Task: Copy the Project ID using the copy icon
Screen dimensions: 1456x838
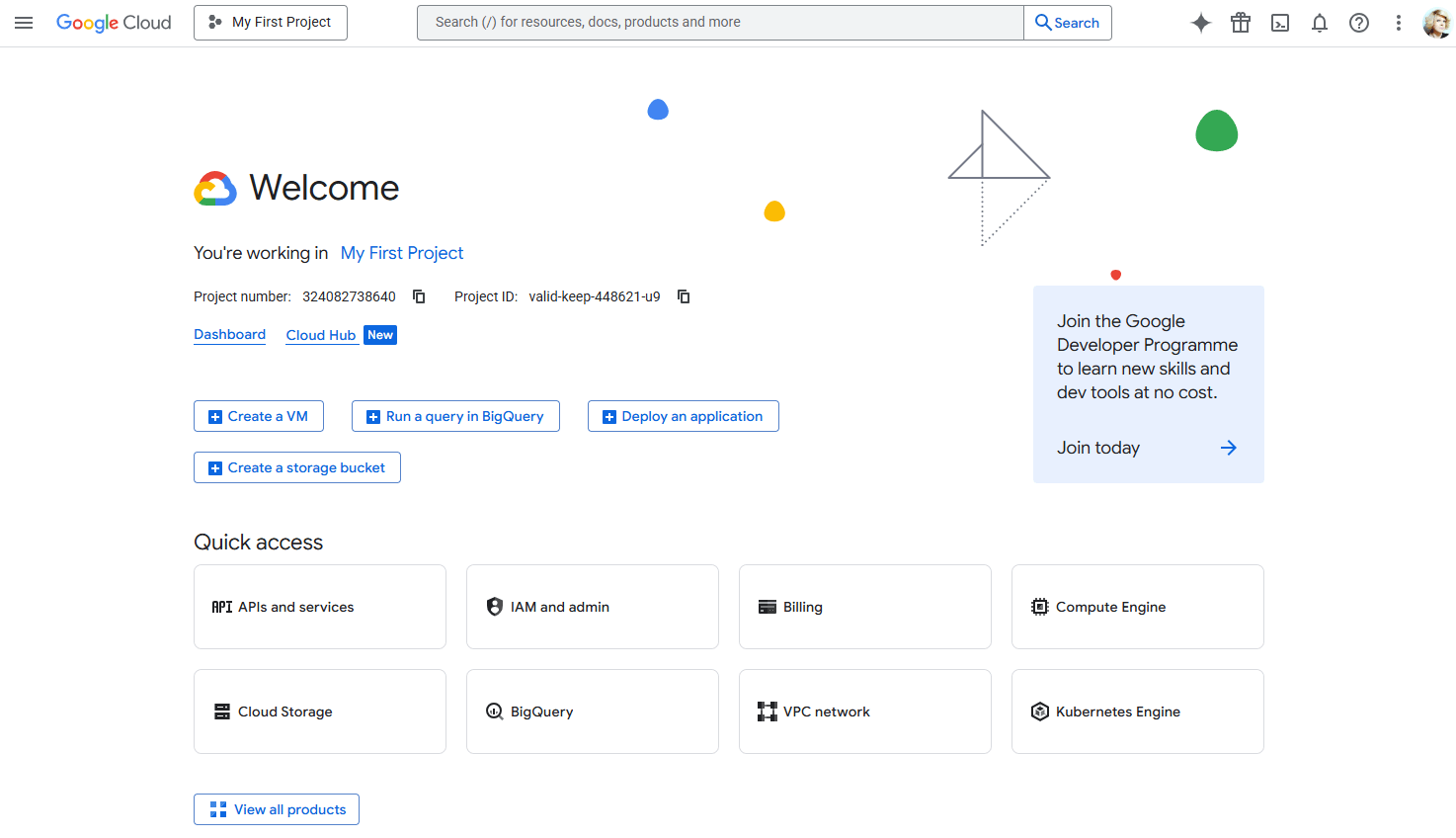Action: pos(683,295)
